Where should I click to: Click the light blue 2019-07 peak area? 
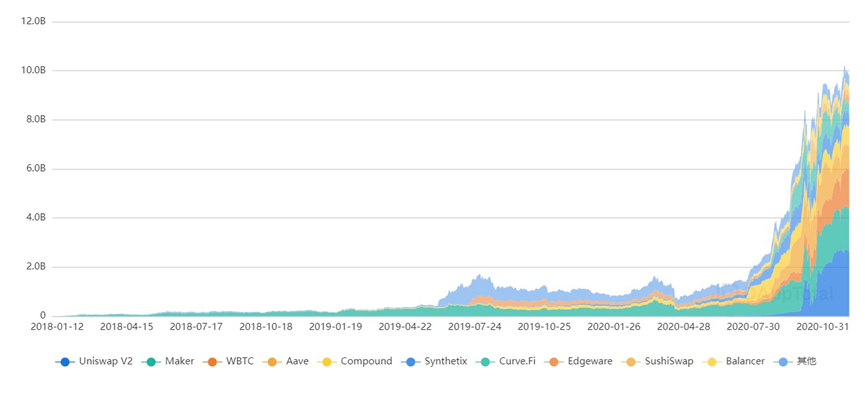(x=479, y=286)
